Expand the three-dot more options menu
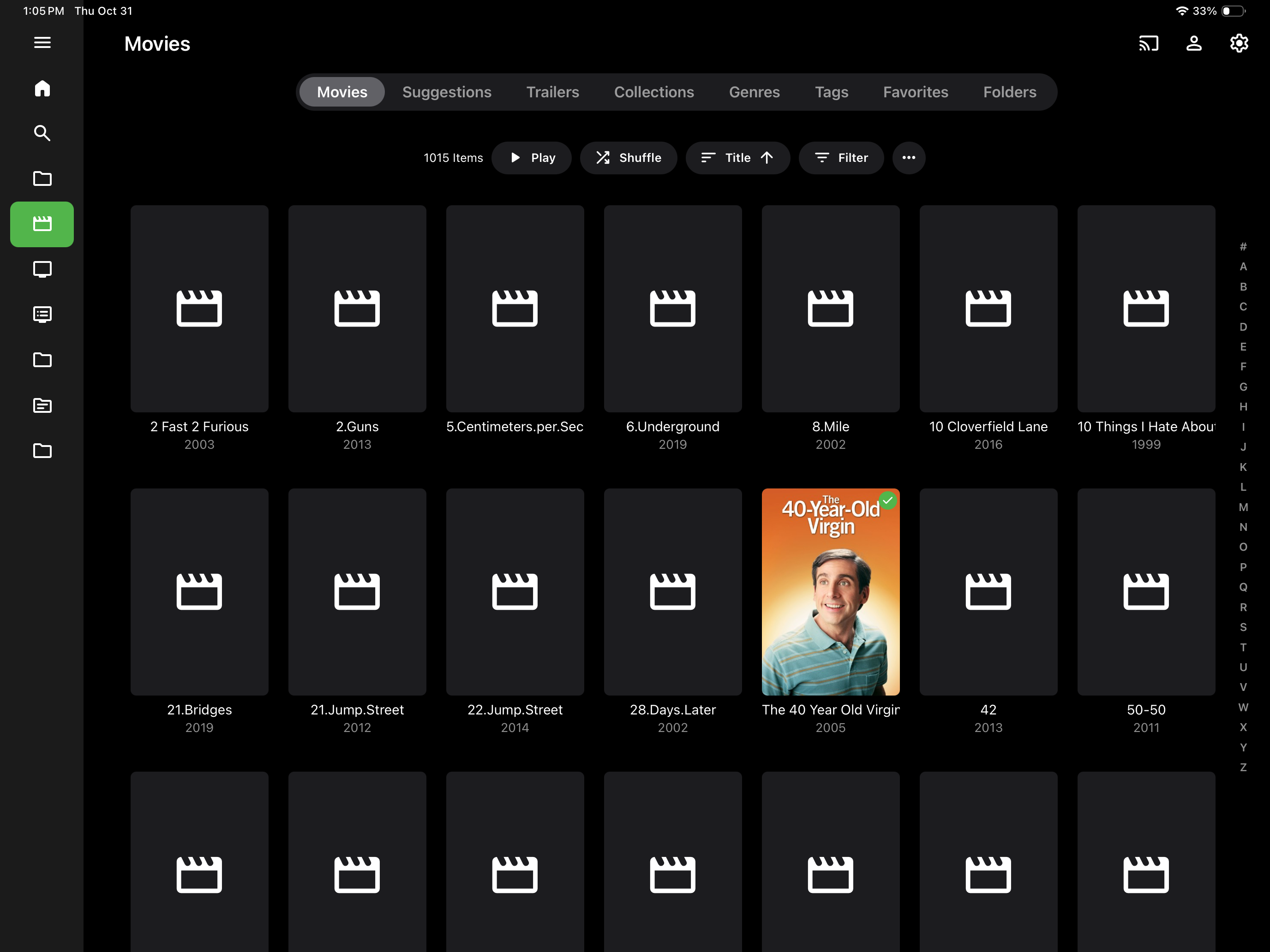 [x=908, y=158]
